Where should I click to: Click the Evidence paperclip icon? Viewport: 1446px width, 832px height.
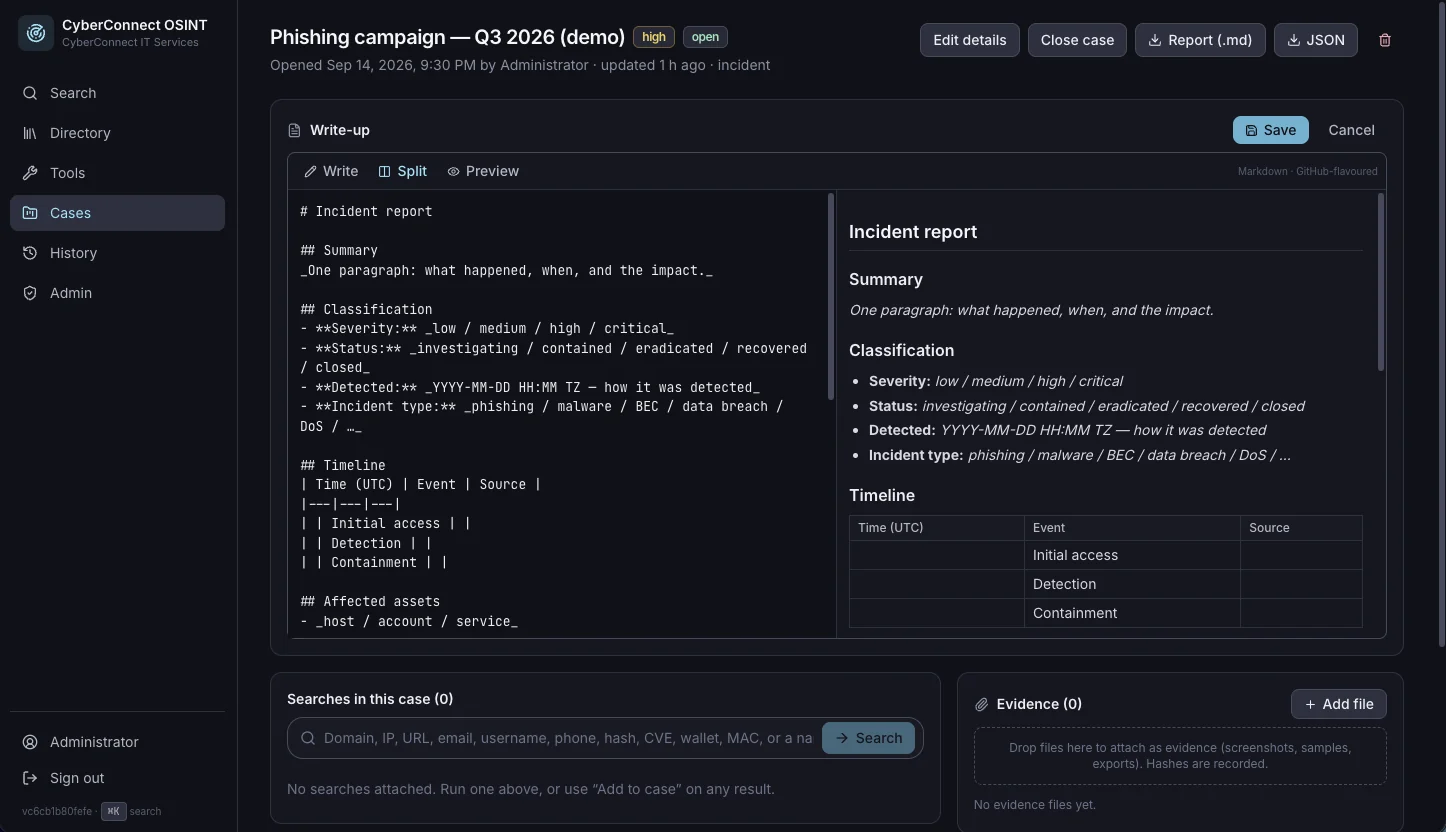(x=982, y=704)
